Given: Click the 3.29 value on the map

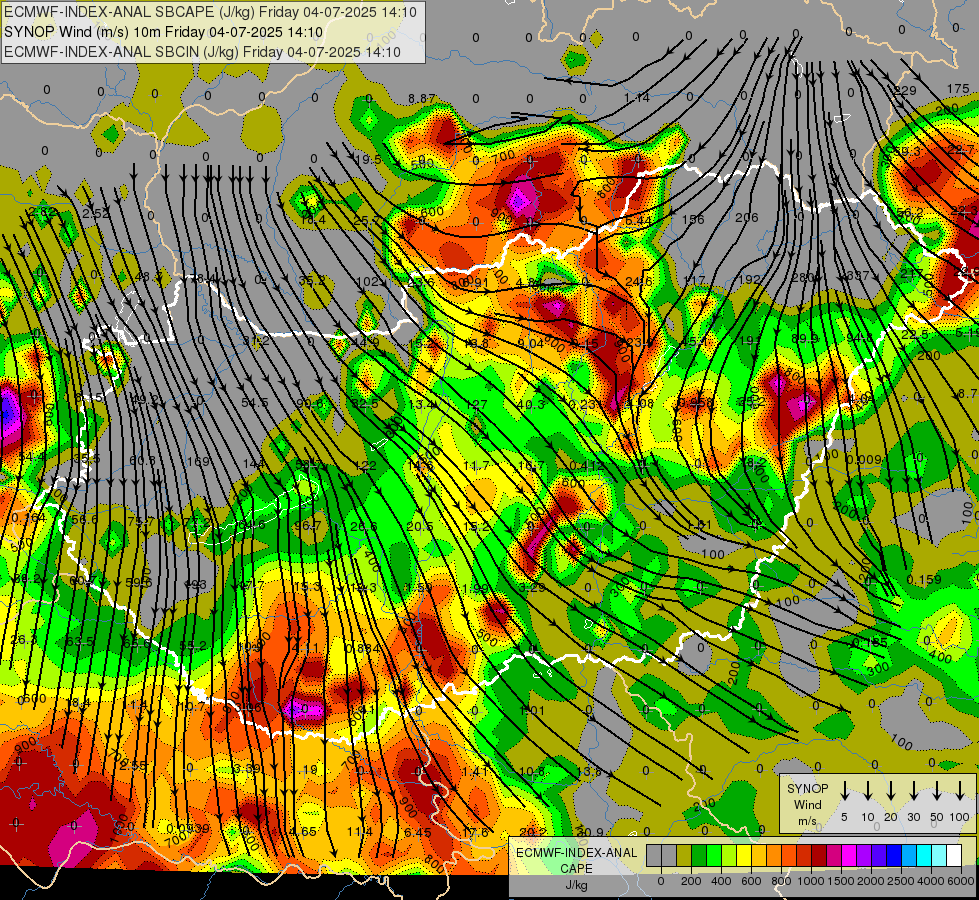Looking at the screenshot, I should click(x=532, y=587).
